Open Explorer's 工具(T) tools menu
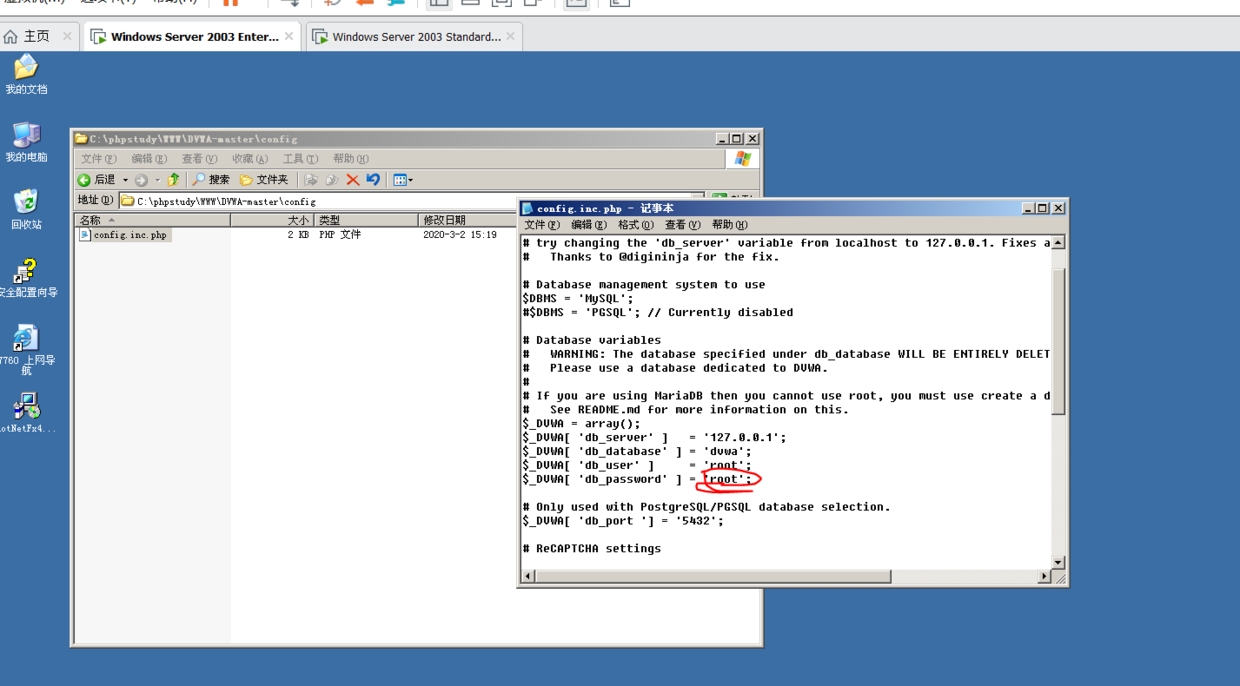This screenshot has width=1240, height=686. (300, 159)
